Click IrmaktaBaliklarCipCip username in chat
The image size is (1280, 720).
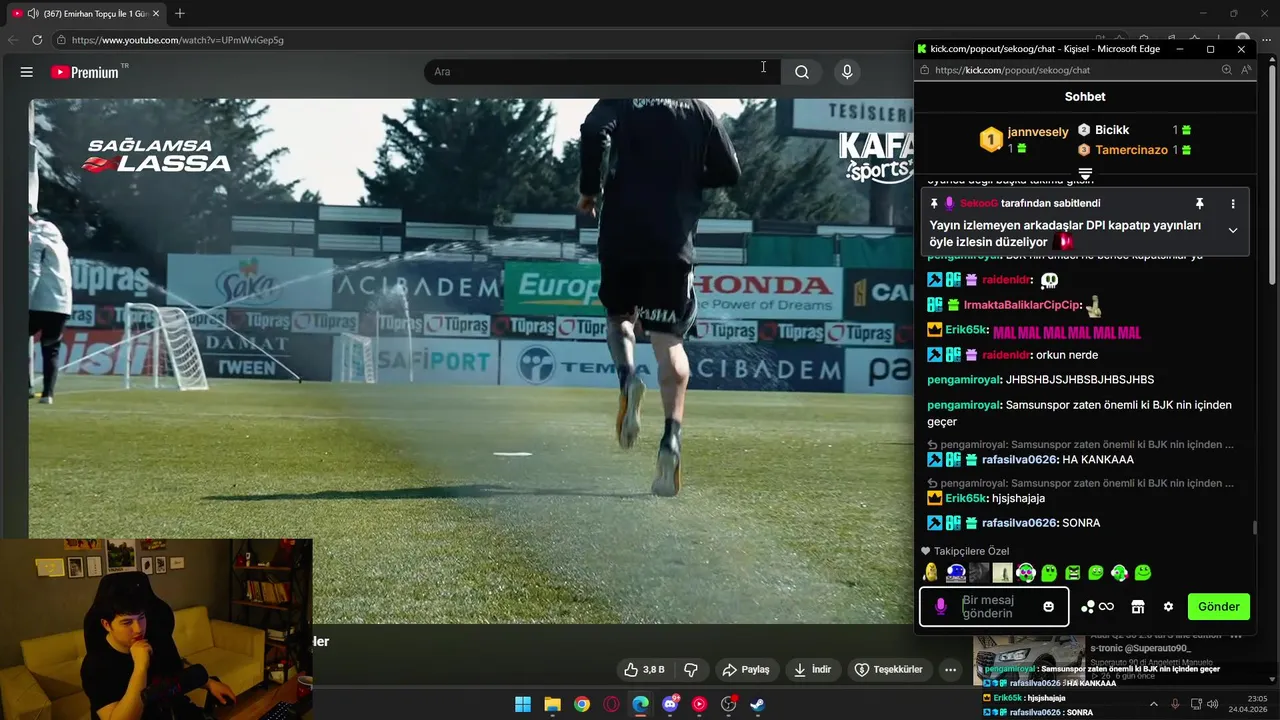(x=1021, y=305)
